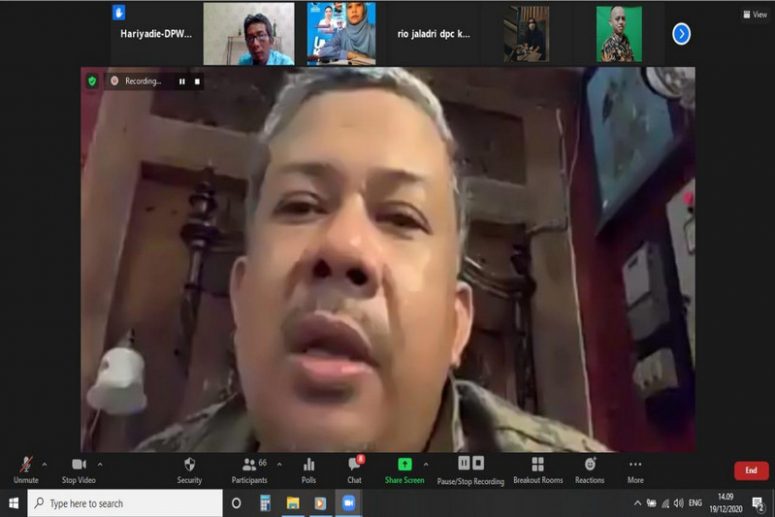Click the Windows taskbar search box
This screenshot has width=775, height=517.
tap(125, 503)
